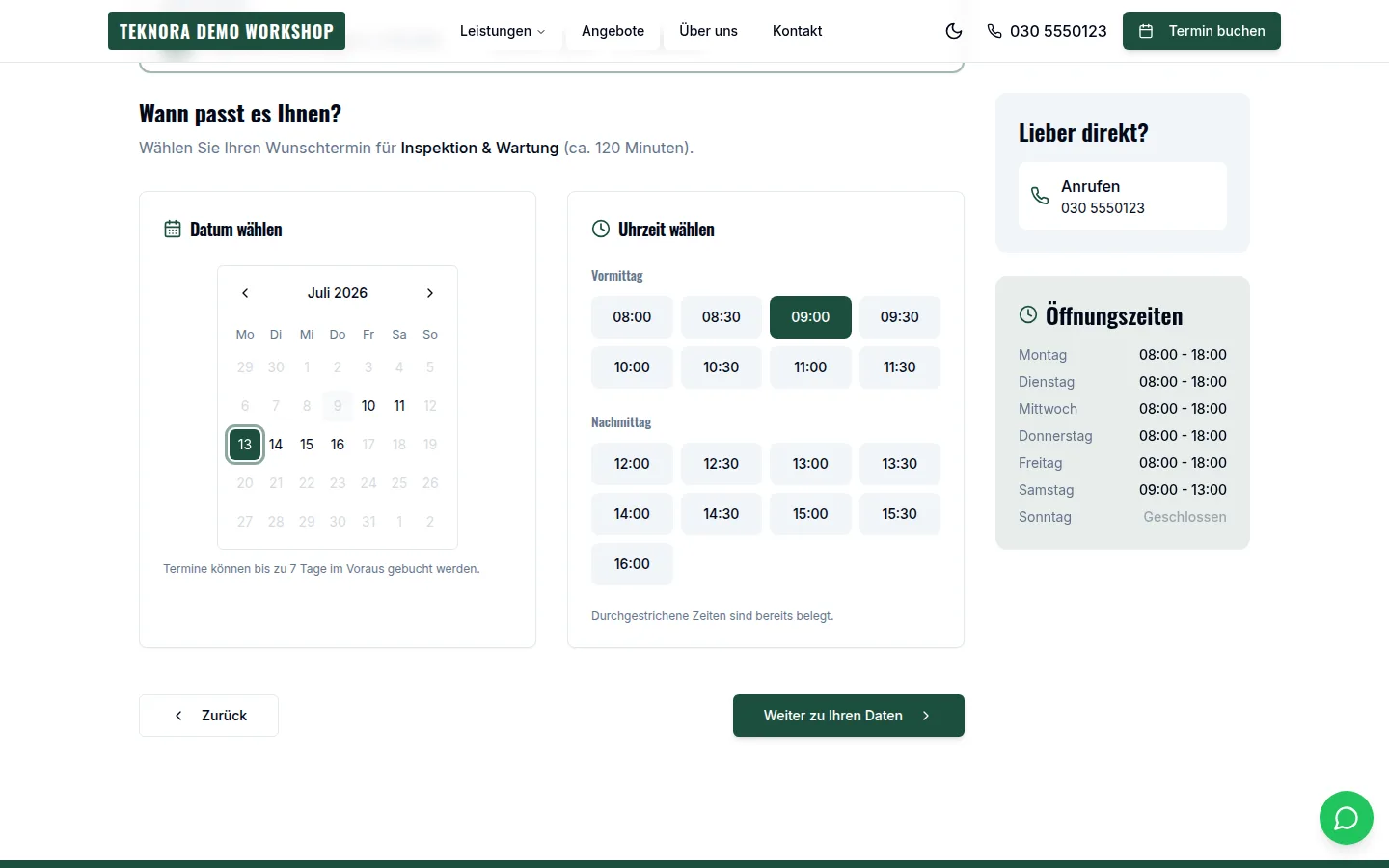Go to previous month in calendar
The height and width of the screenshot is (868, 1389).
coord(245,293)
